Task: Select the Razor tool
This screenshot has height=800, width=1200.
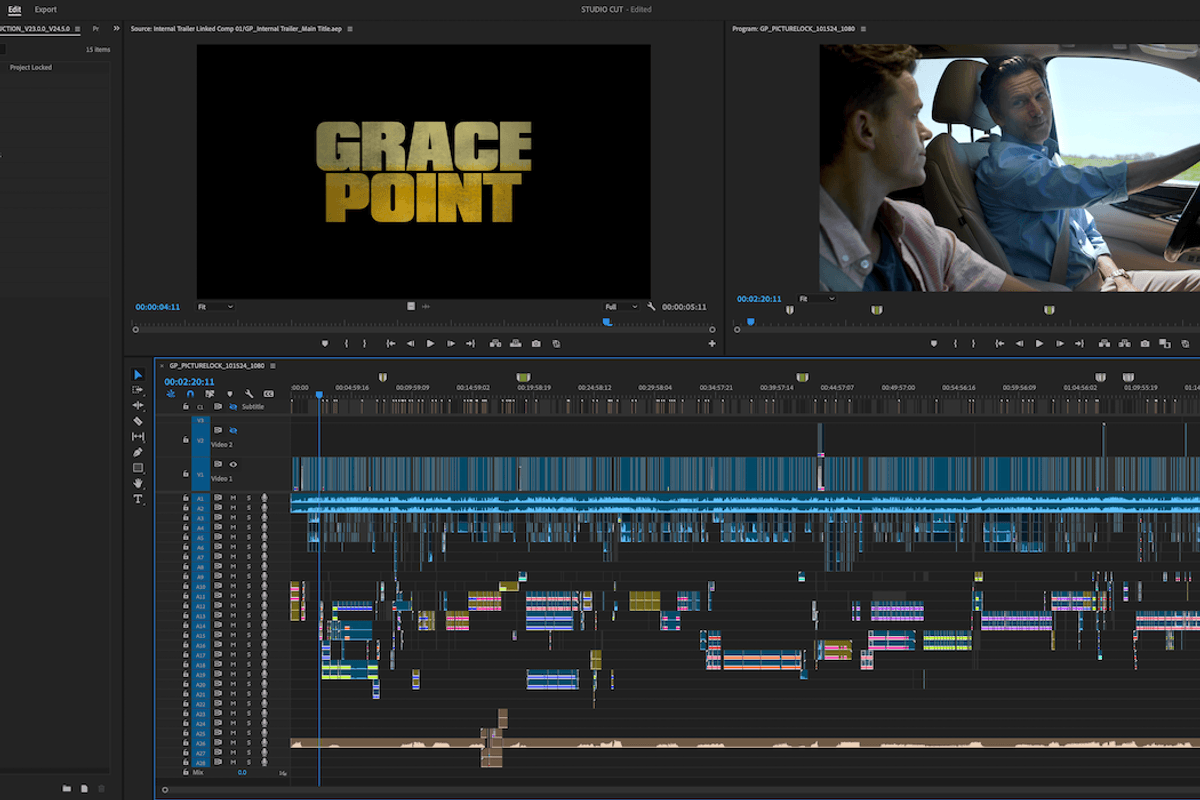Action: pyautogui.click(x=138, y=421)
